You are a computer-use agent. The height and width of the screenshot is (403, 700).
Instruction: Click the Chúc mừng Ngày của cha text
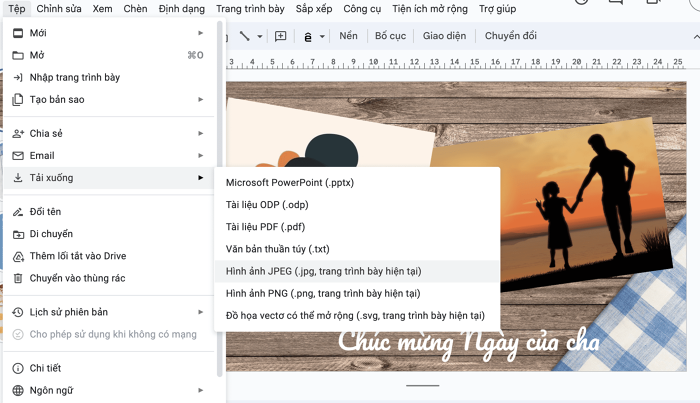click(x=468, y=344)
